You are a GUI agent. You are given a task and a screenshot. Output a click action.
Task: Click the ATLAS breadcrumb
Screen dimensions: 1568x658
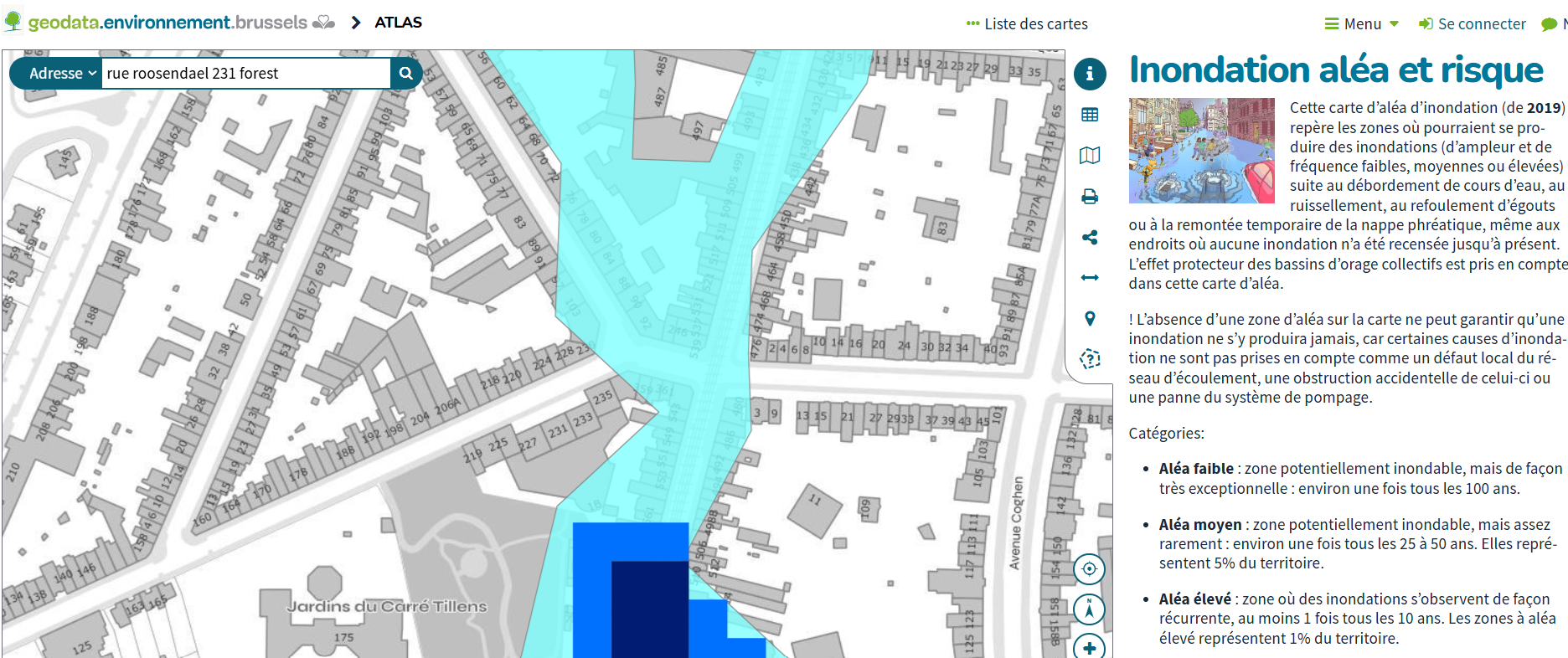(398, 23)
